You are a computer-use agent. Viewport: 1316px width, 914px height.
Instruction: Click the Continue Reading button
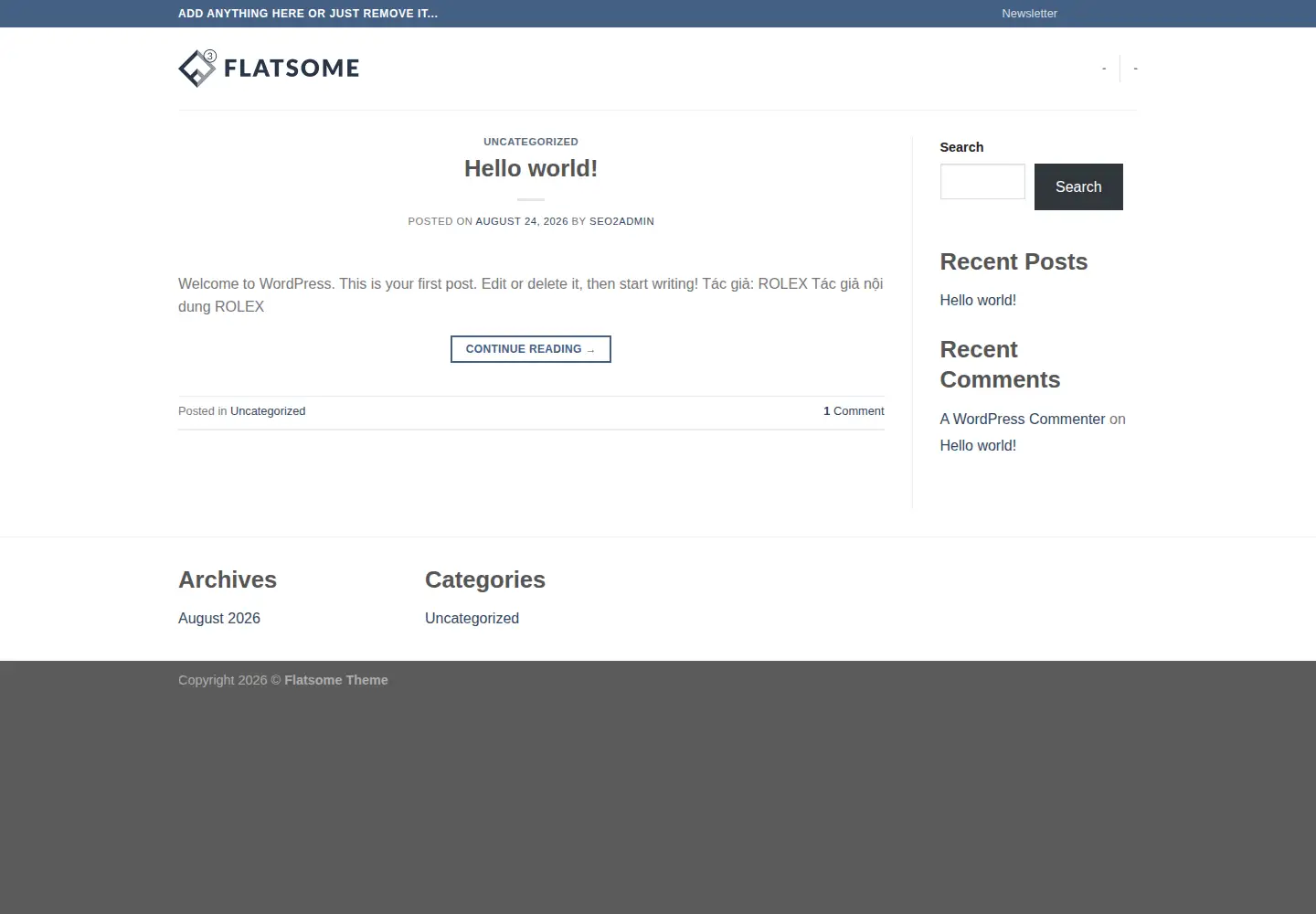[531, 349]
